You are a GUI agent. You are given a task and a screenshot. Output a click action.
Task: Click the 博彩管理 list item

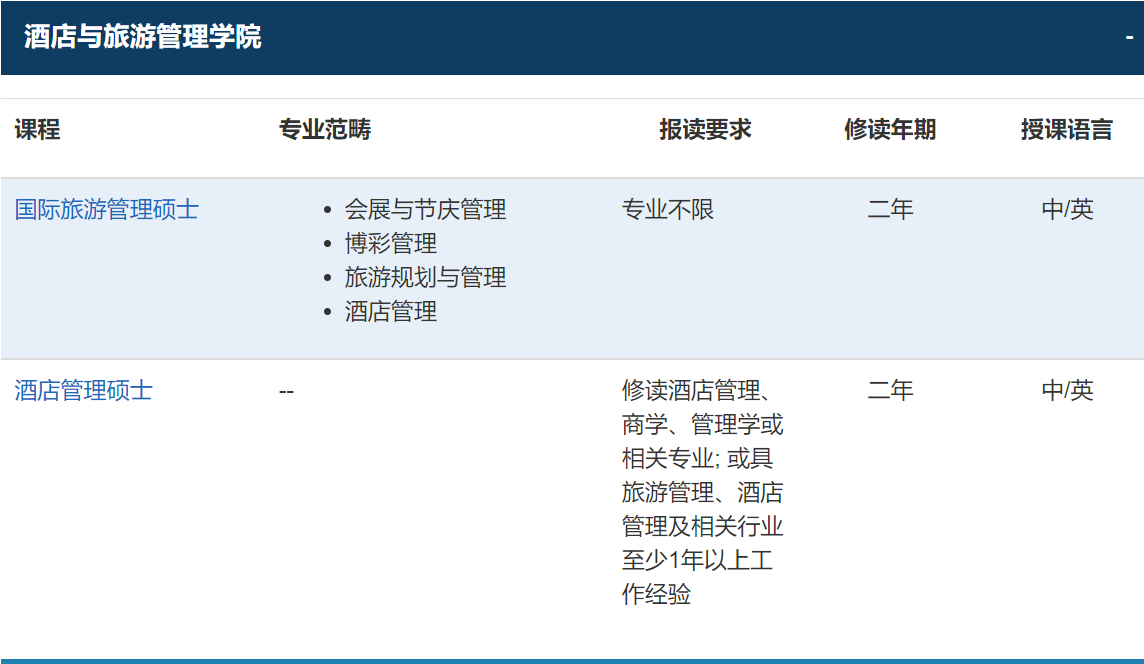click(391, 244)
